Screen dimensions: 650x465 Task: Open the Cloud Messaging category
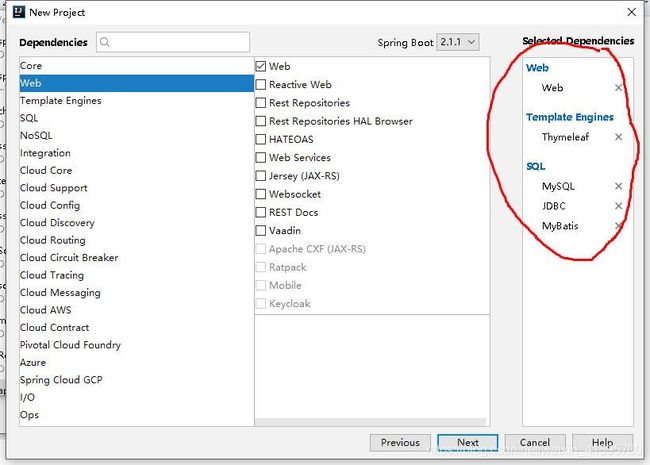(136, 293)
